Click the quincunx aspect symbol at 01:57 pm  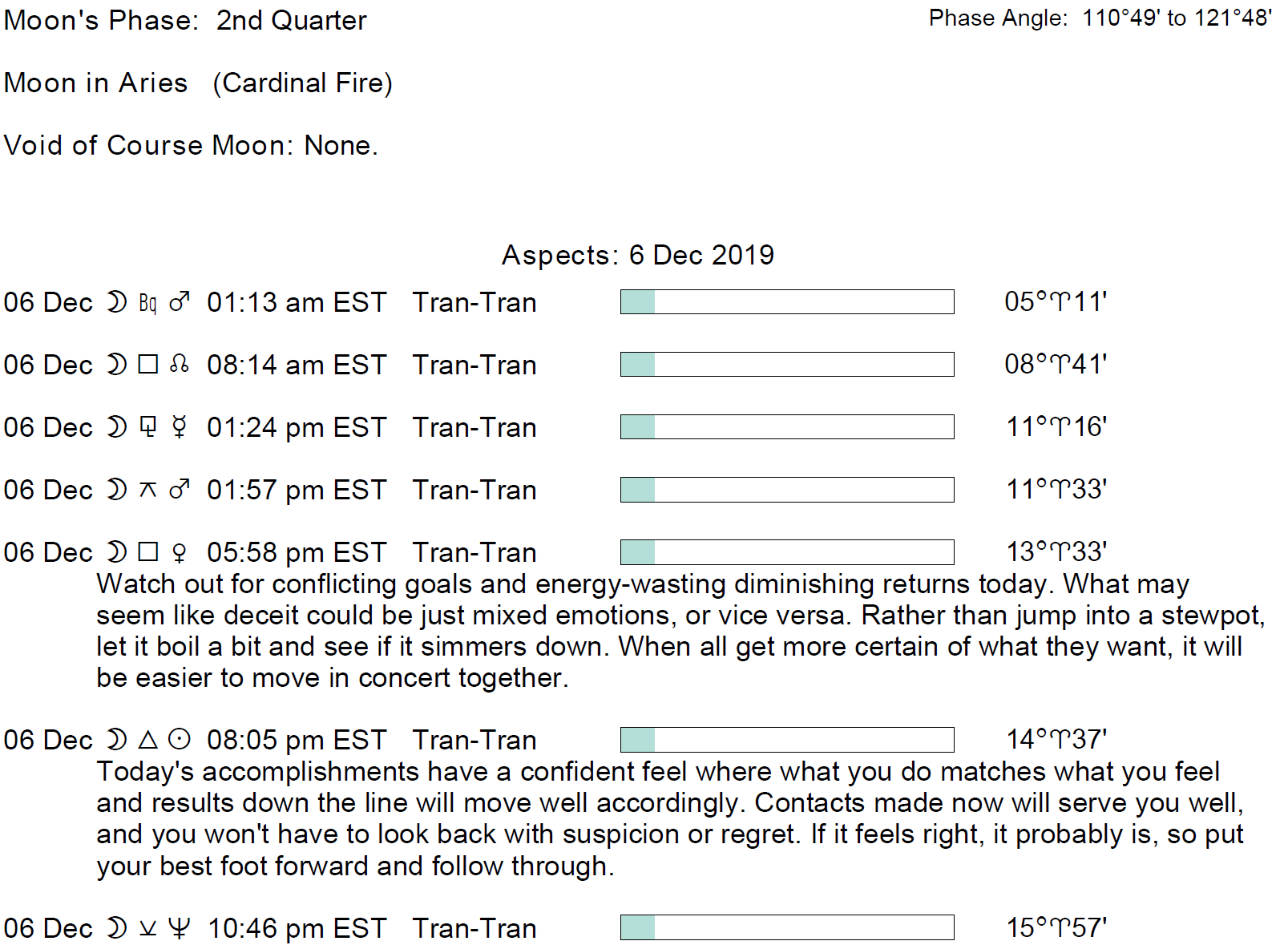(x=148, y=490)
